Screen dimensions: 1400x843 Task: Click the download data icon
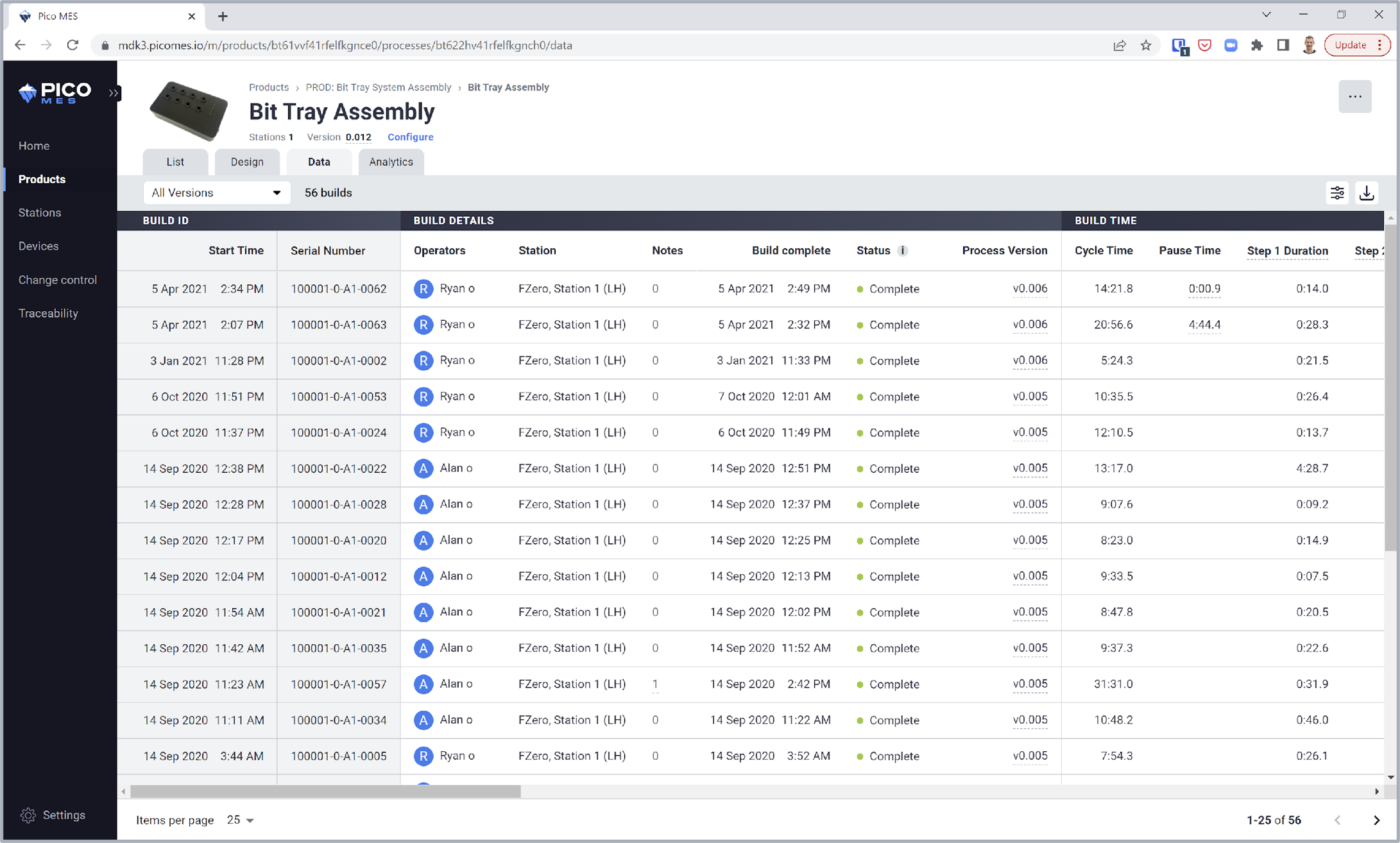1367,192
